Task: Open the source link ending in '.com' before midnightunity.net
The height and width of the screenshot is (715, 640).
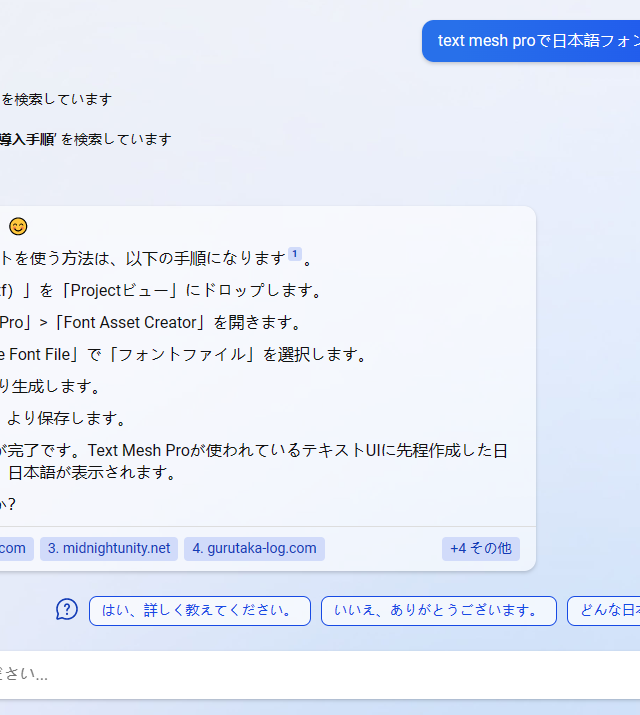Action: click(16, 549)
